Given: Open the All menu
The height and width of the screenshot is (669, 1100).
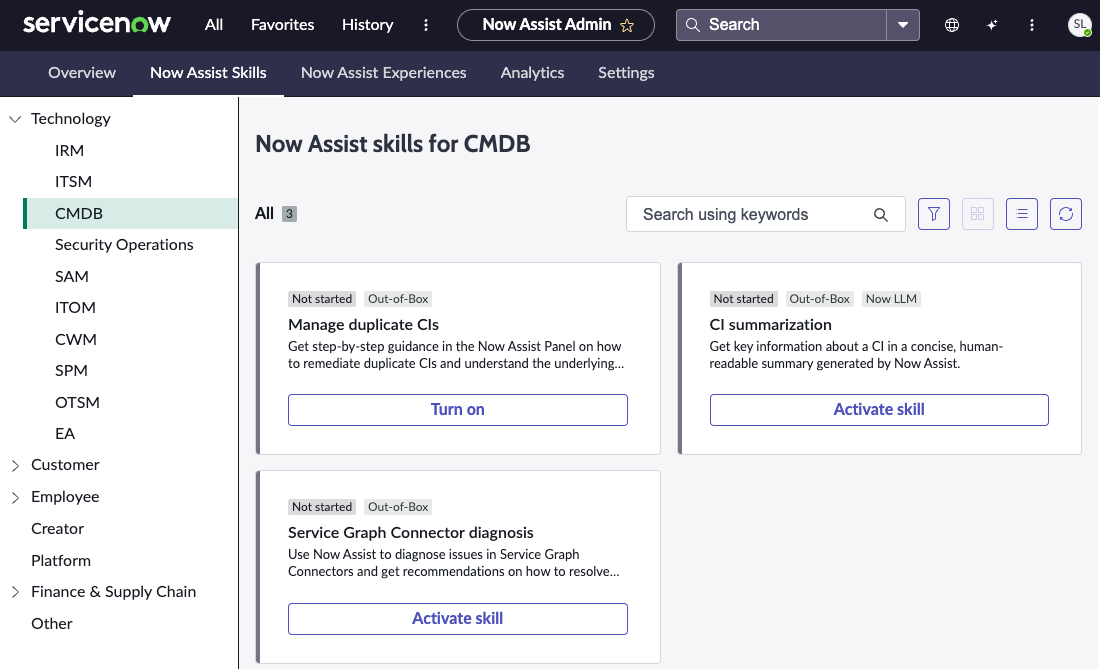Looking at the screenshot, I should click(213, 25).
